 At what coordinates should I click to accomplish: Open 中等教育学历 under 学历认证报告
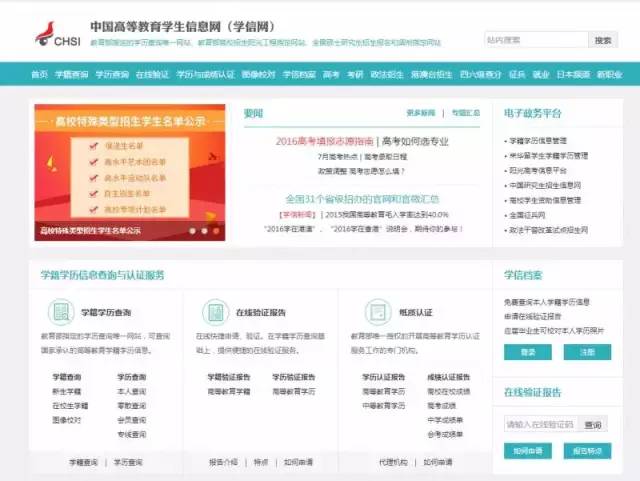(x=384, y=405)
